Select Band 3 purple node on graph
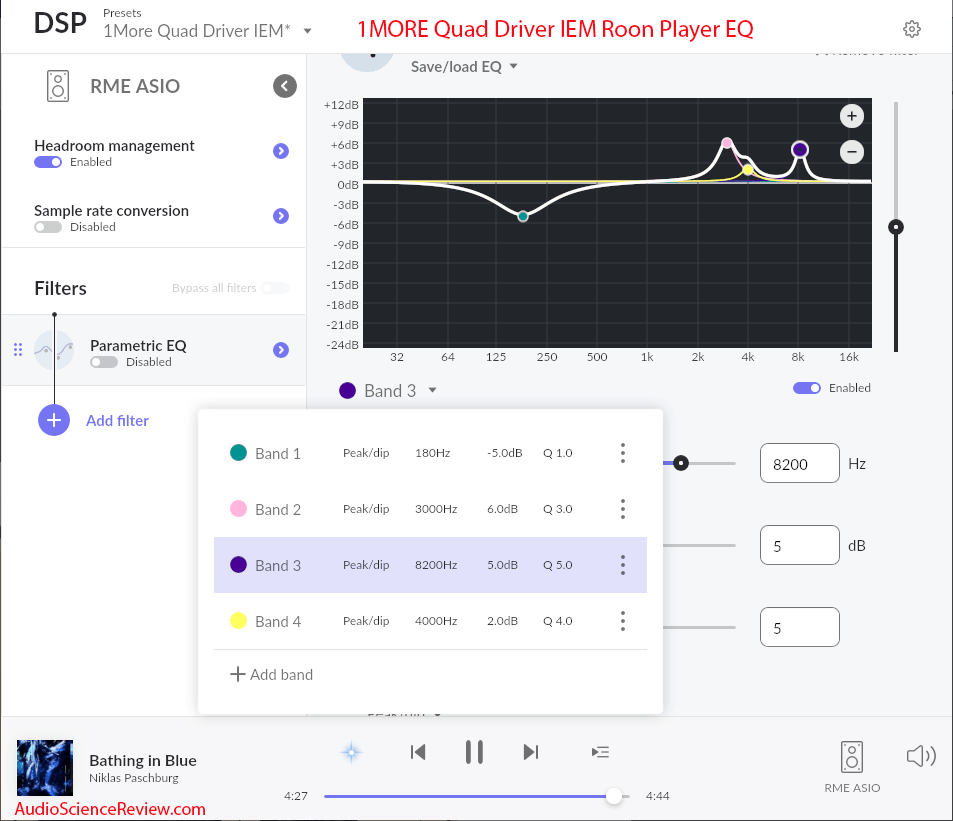This screenshot has width=953, height=821. click(x=800, y=149)
